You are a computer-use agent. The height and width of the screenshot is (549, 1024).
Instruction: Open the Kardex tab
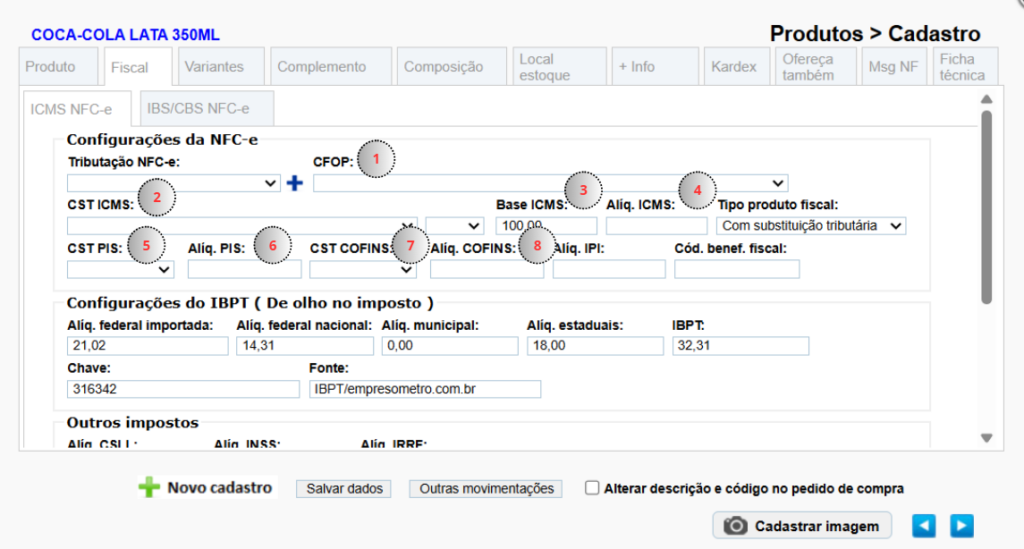(x=737, y=67)
